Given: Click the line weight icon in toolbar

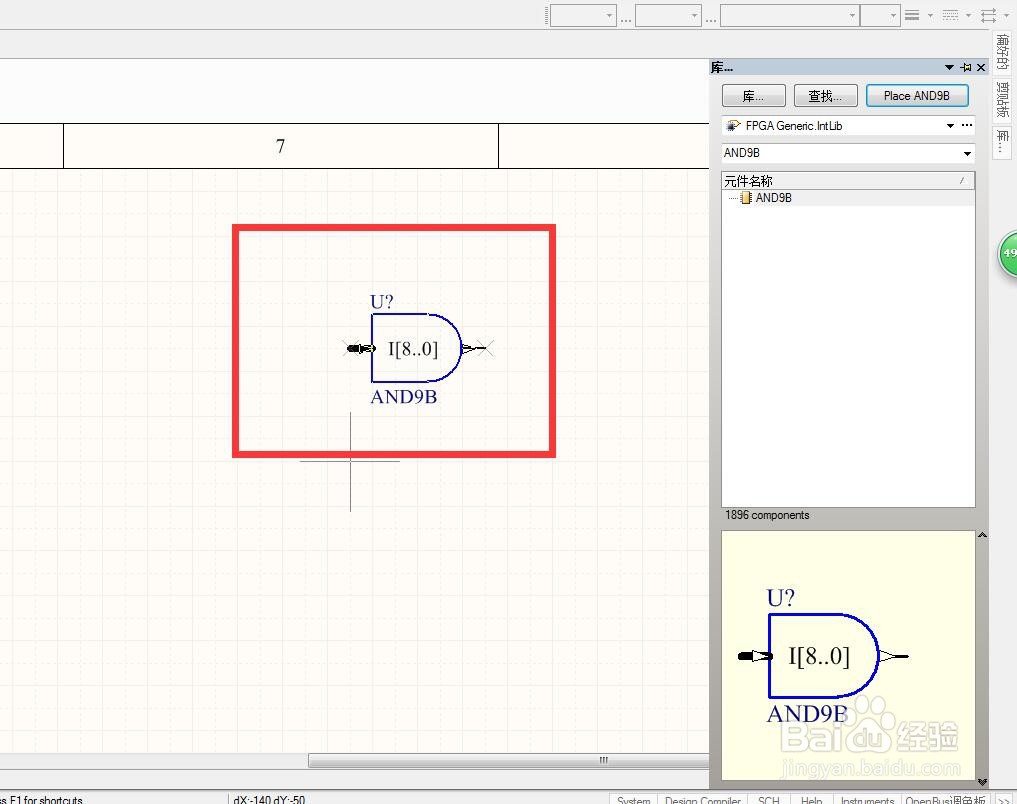Looking at the screenshot, I should pyautogui.click(x=912, y=15).
